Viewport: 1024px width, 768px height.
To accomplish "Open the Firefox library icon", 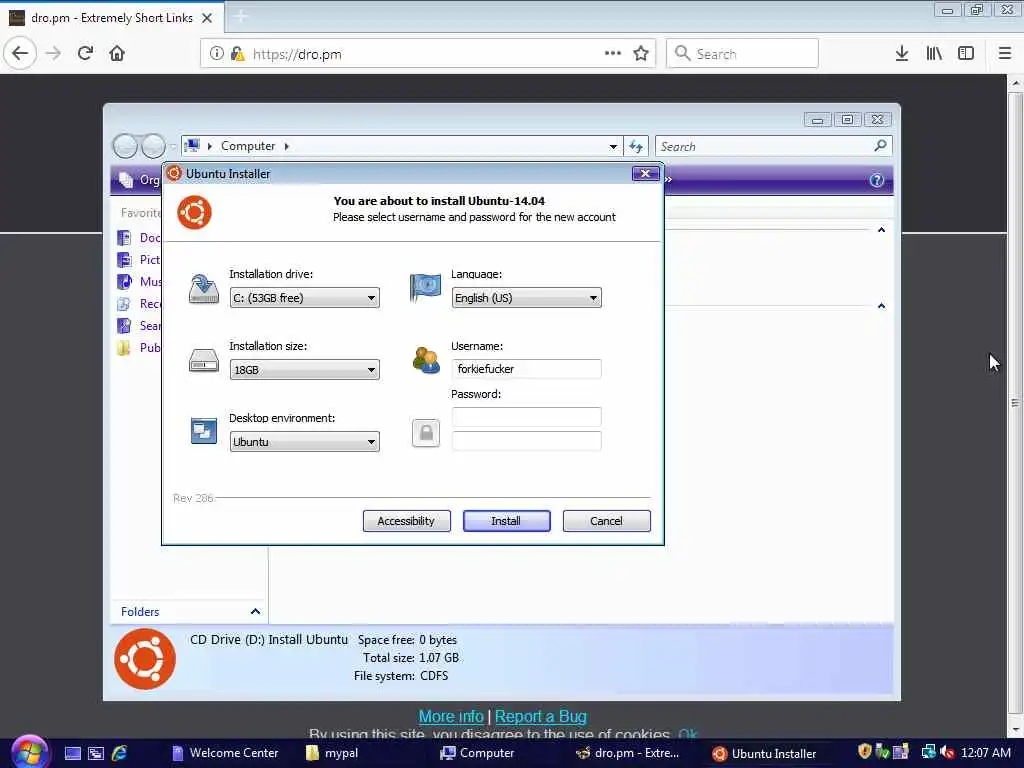I will click(934, 54).
